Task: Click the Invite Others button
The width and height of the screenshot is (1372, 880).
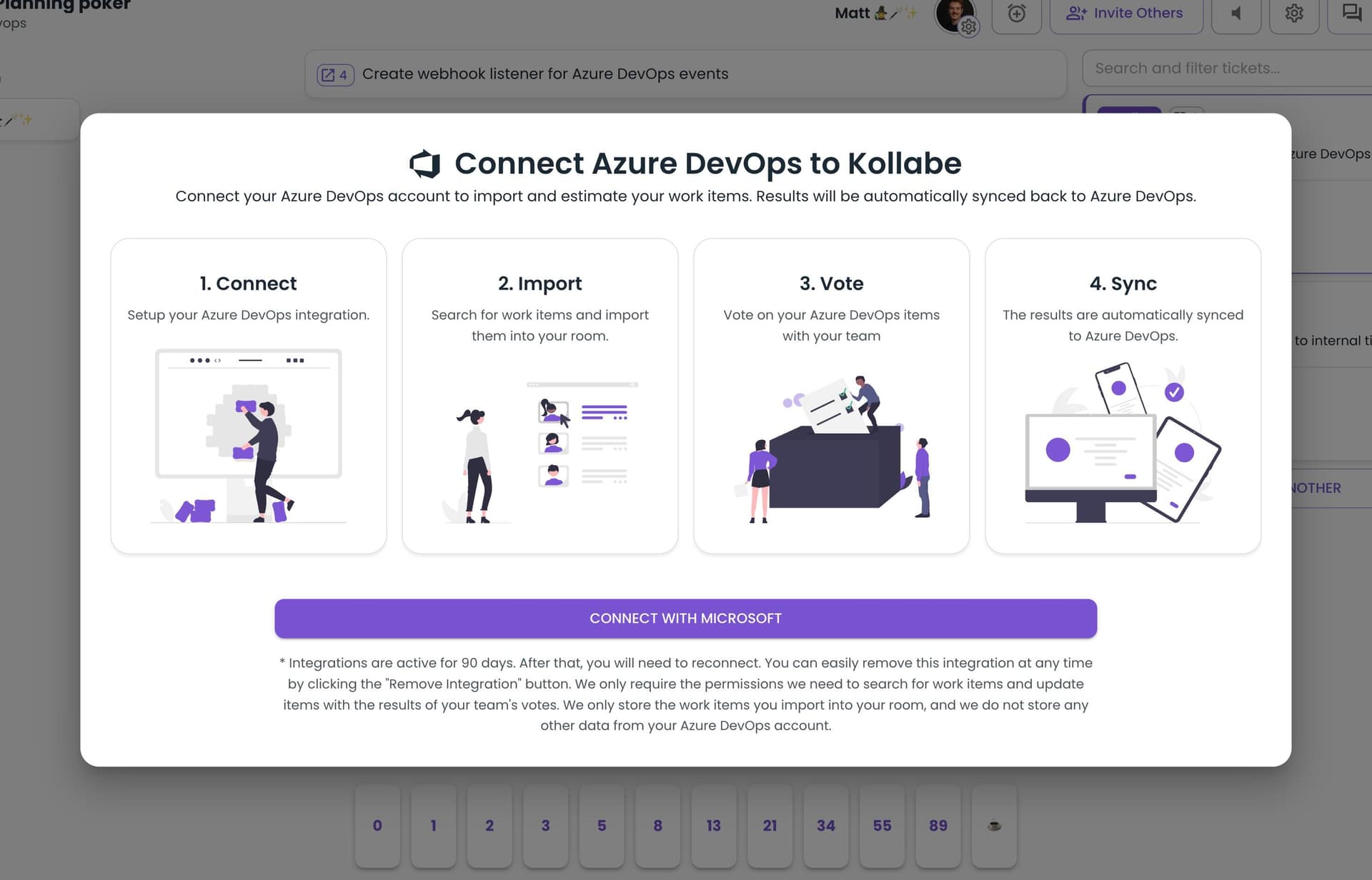Action: 1126,13
